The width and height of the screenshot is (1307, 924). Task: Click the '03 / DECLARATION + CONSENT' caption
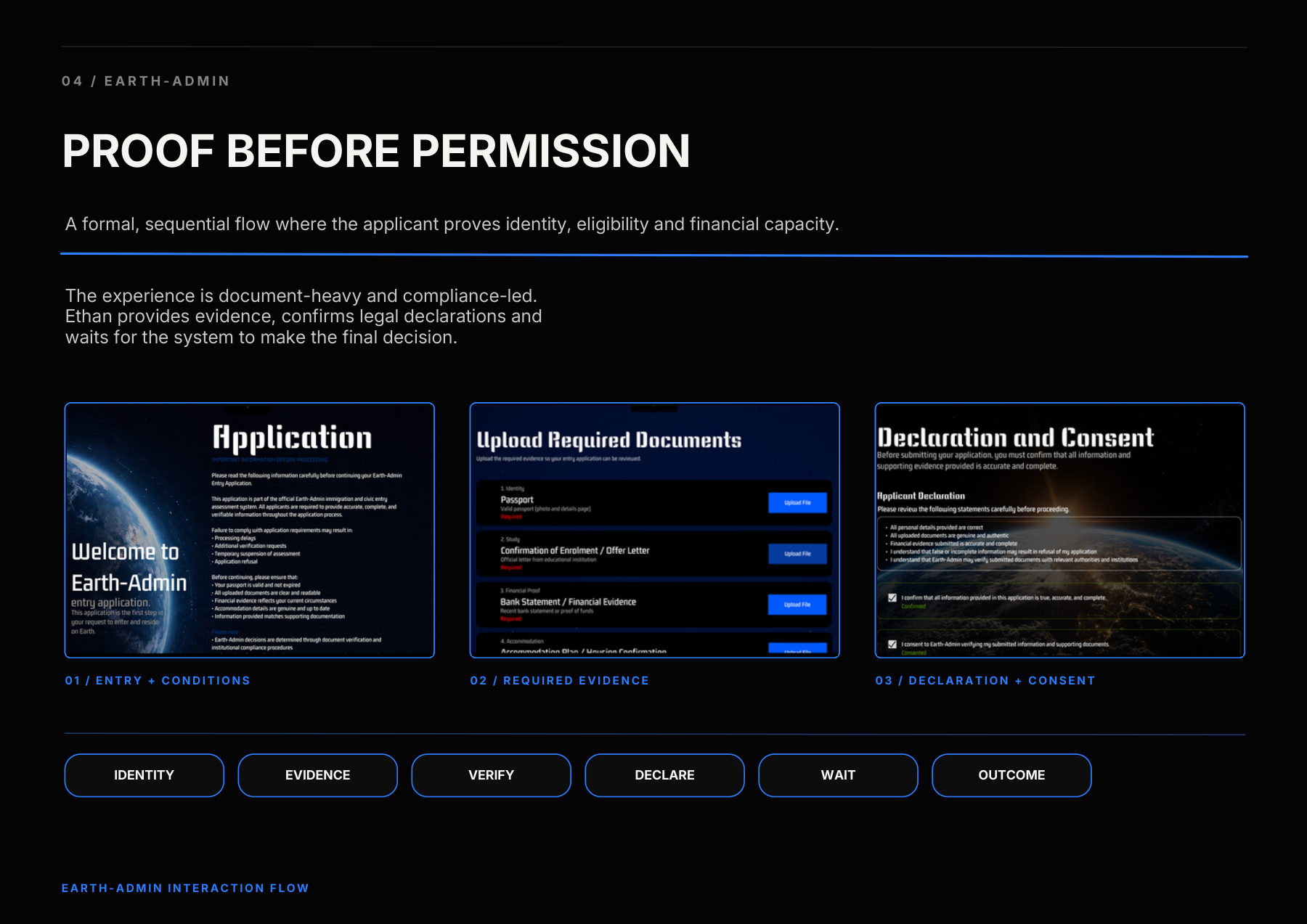coord(985,681)
